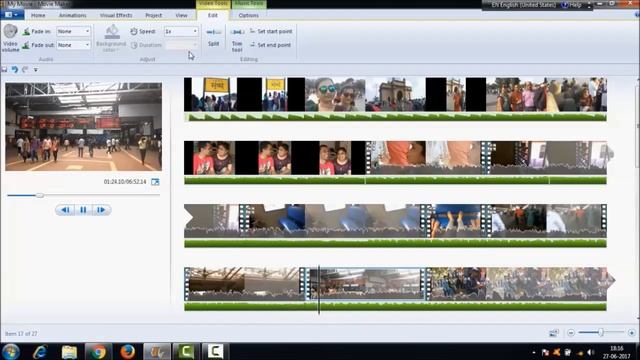This screenshot has width=640, height=360.
Task: Switch to the Home tab
Action: pos(38,15)
